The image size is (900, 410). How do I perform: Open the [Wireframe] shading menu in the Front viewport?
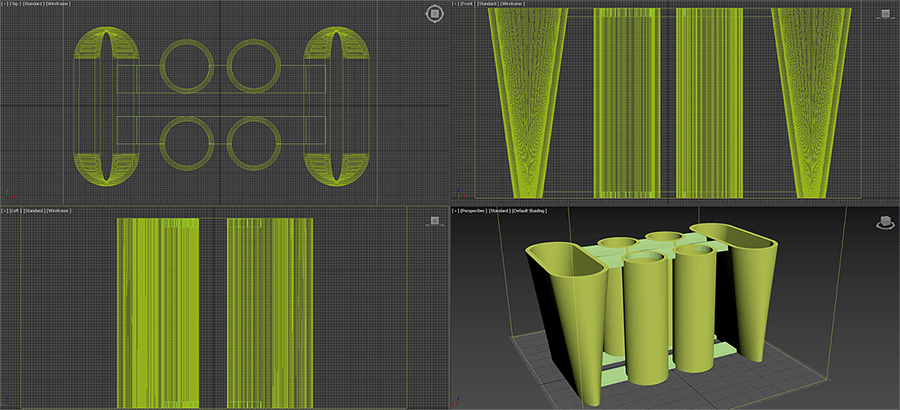pos(513,4)
